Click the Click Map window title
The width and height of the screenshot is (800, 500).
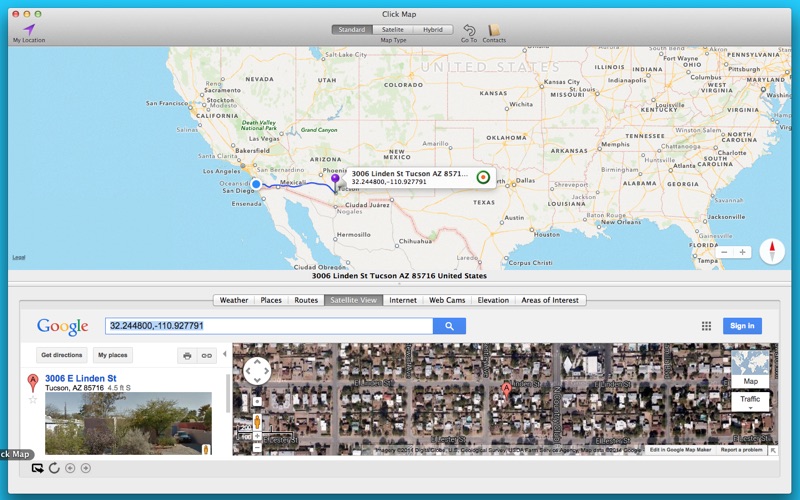(x=399, y=14)
